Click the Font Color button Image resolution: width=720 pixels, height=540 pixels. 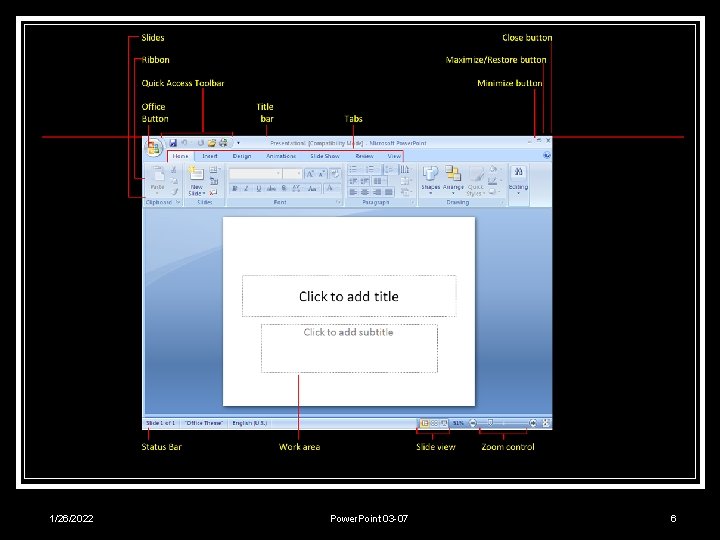330,188
